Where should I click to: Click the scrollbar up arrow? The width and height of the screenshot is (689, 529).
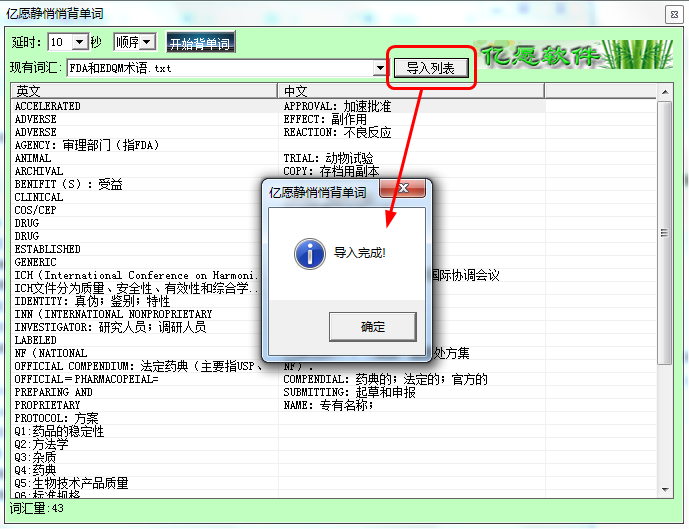click(665, 92)
